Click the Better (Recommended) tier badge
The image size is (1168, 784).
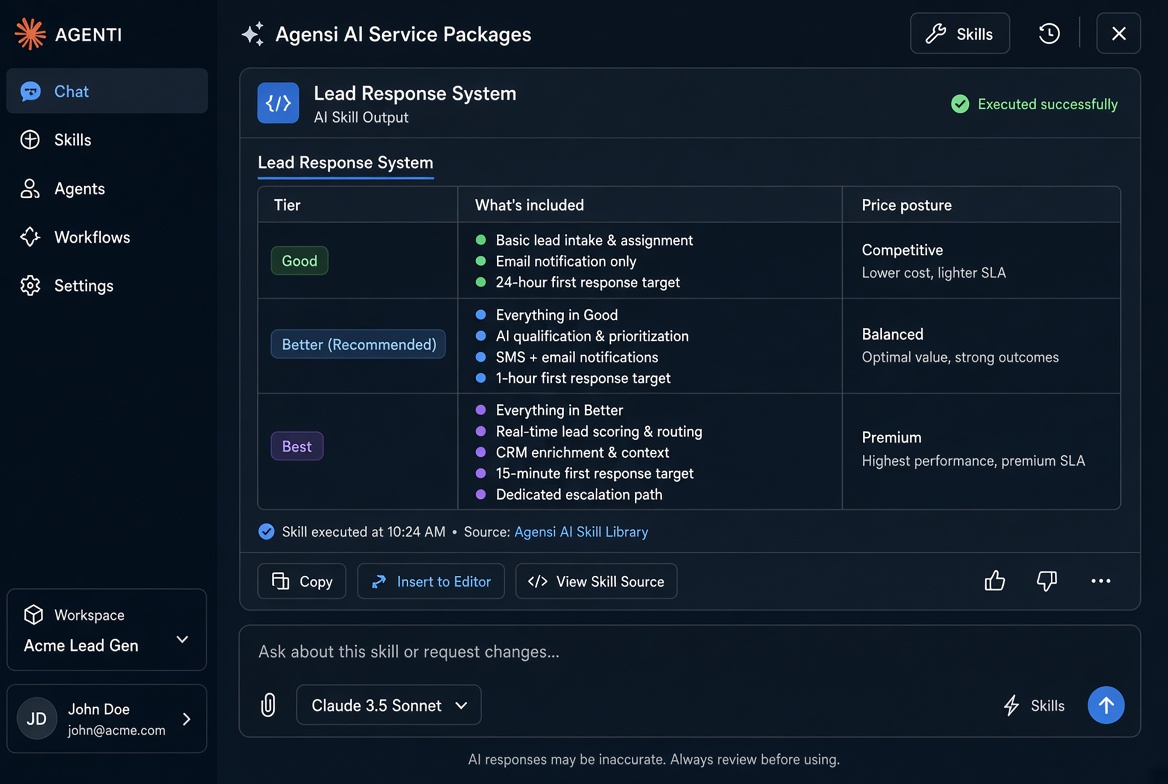tap(358, 344)
